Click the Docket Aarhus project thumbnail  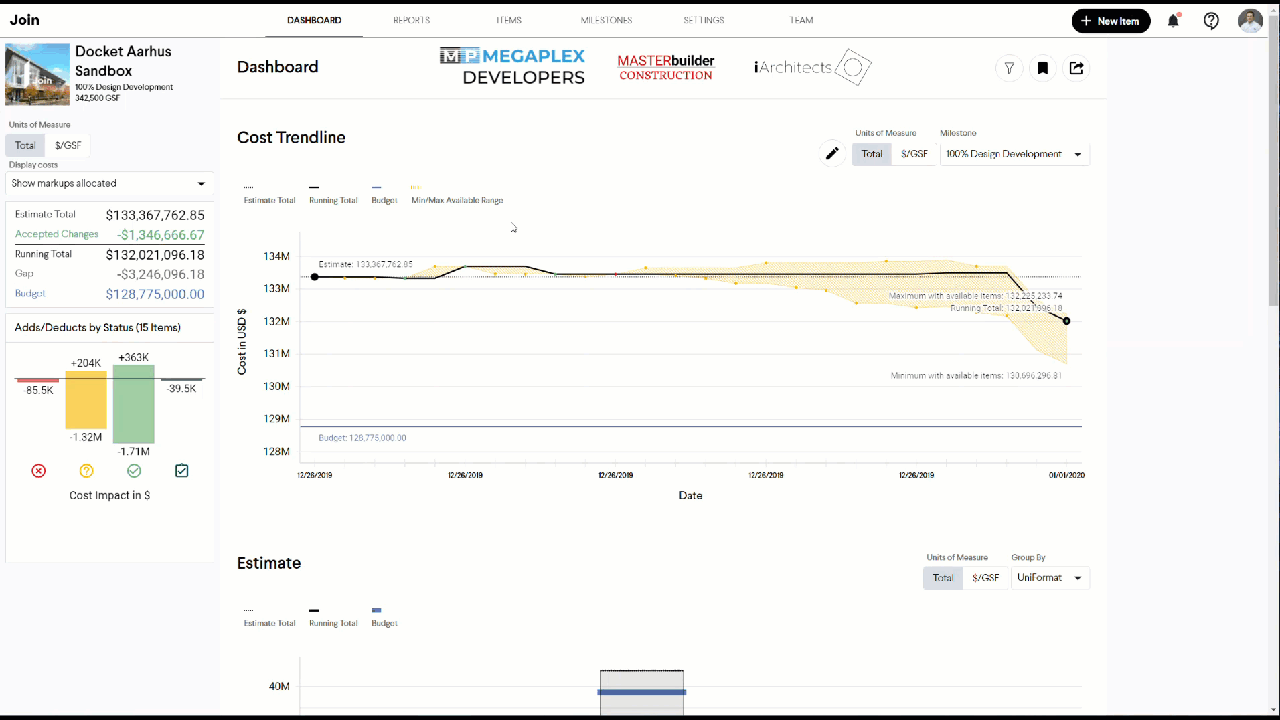[37, 74]
